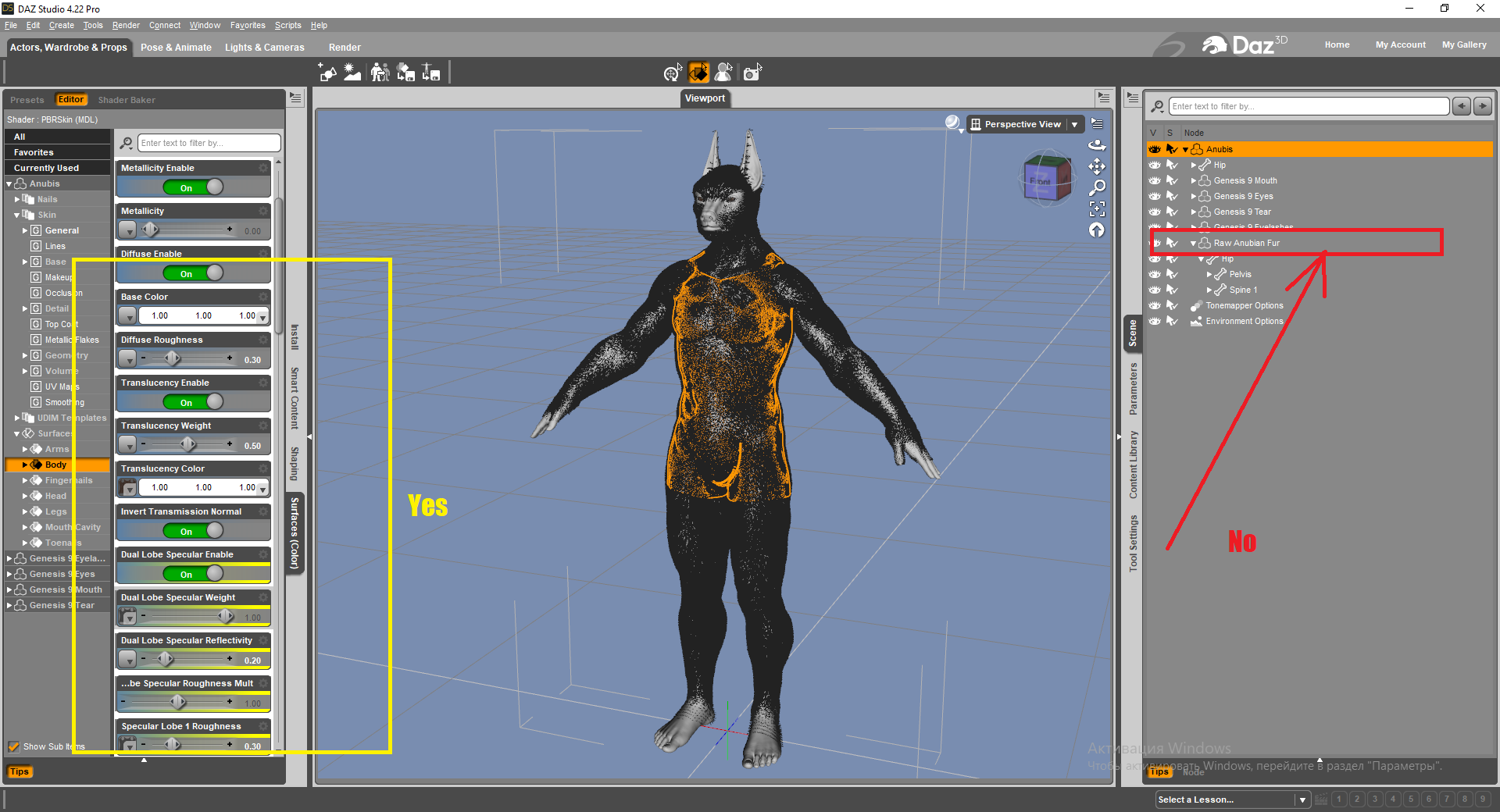Click the Frame selection viewport control
This screenshot has height=812, width=1500.
[1098, 208]
